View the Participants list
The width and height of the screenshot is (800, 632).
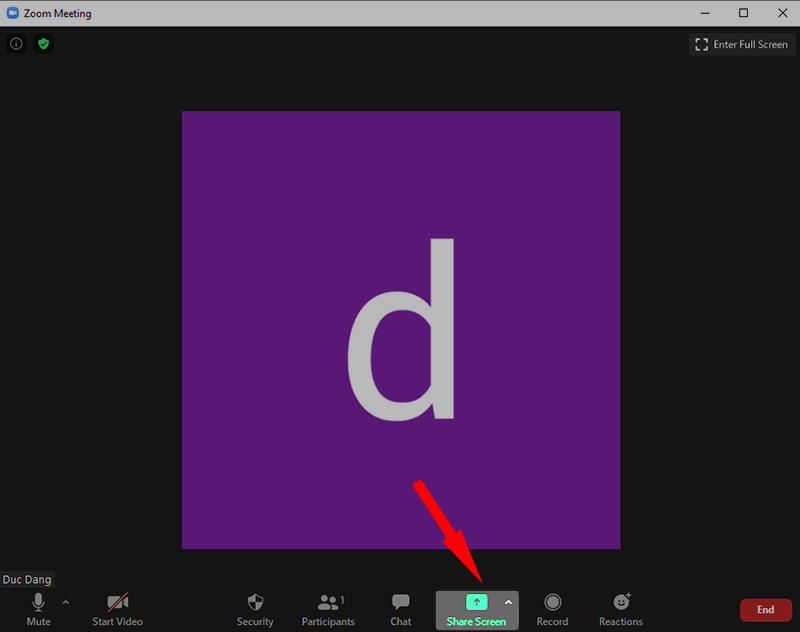[328, 608]
